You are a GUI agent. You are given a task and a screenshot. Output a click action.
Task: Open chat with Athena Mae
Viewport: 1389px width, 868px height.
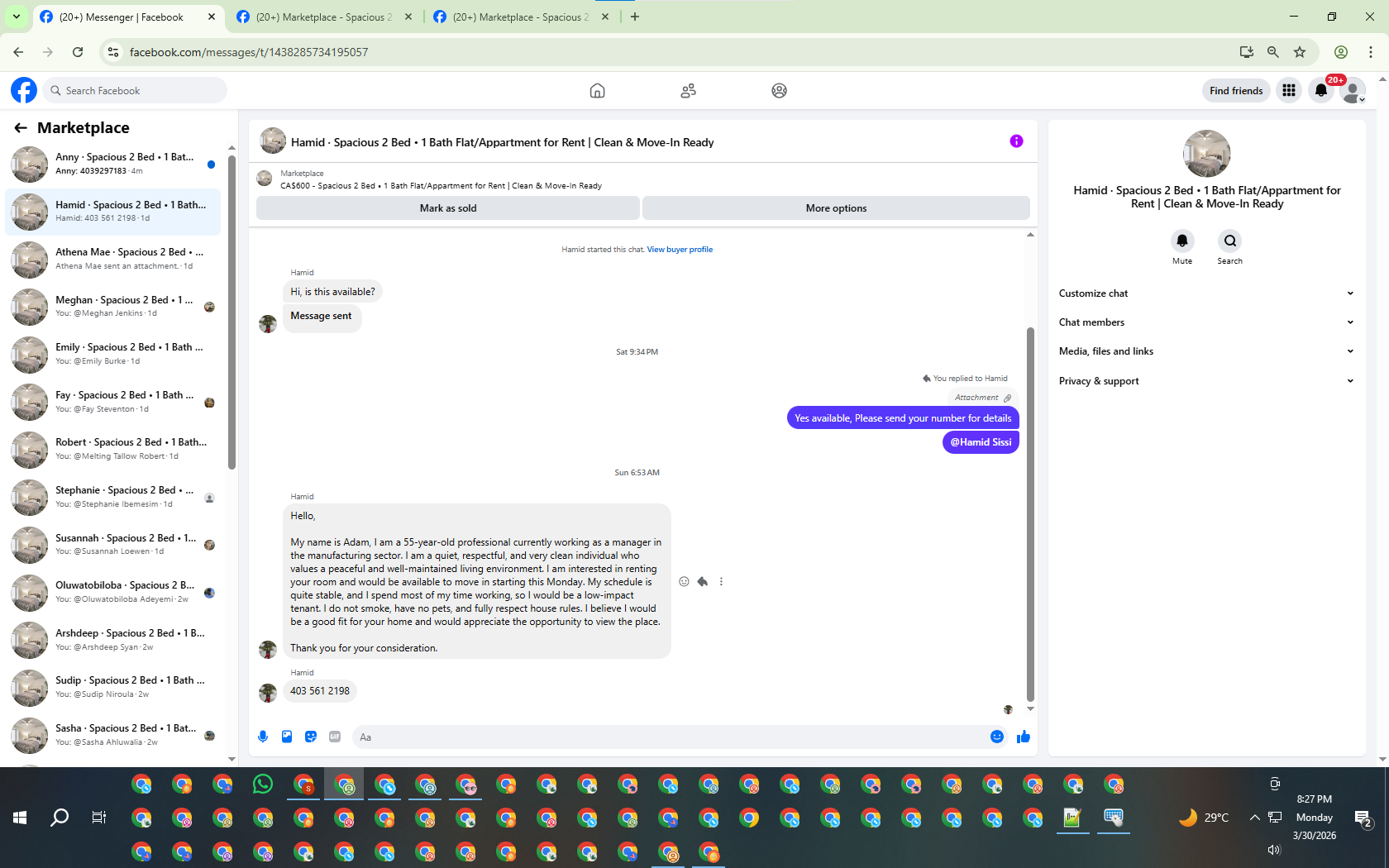[x=113, y=259]
